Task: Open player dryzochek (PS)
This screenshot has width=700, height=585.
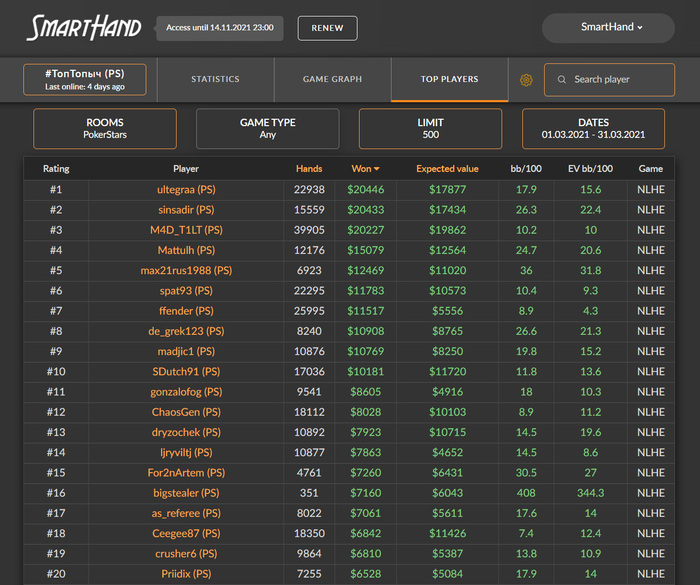Action: tap(186, 432)
